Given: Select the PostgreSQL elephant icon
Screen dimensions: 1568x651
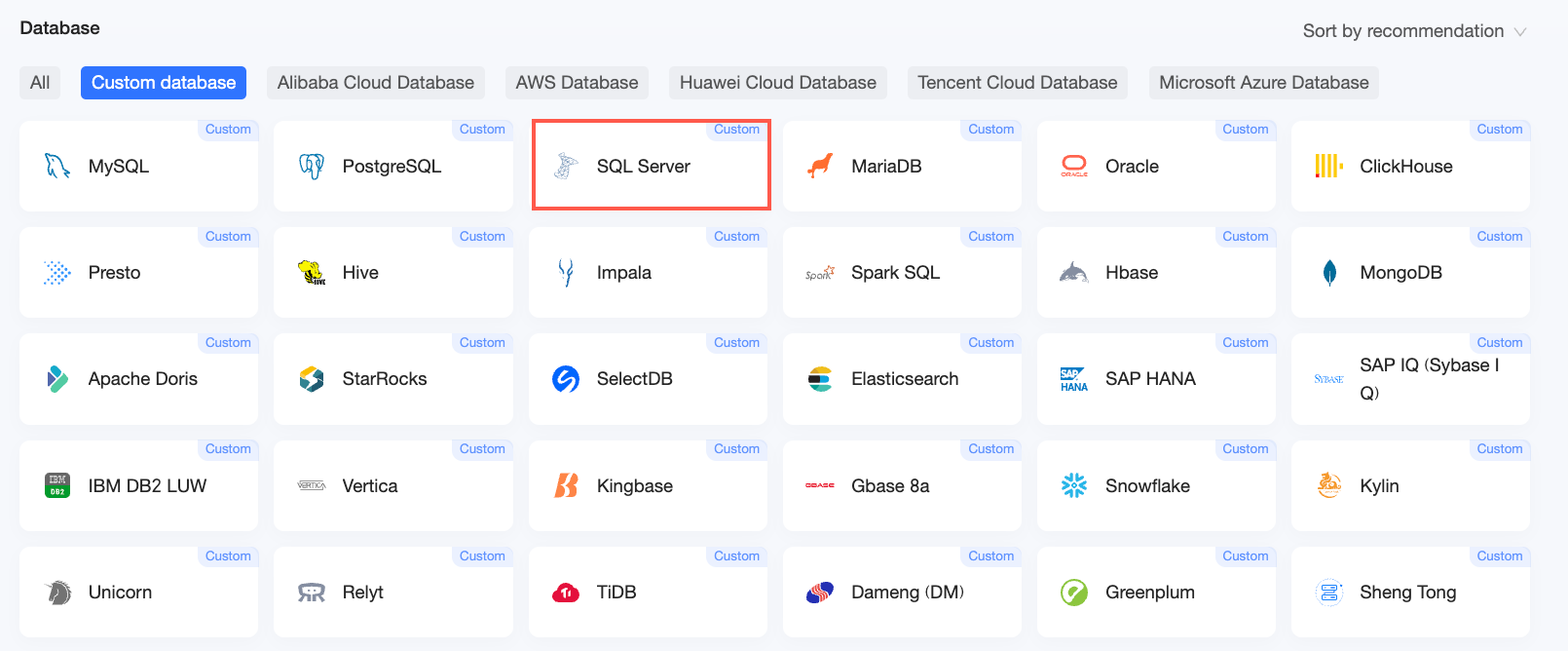Looking at the screenshot, I should click(x=312, y=166).
